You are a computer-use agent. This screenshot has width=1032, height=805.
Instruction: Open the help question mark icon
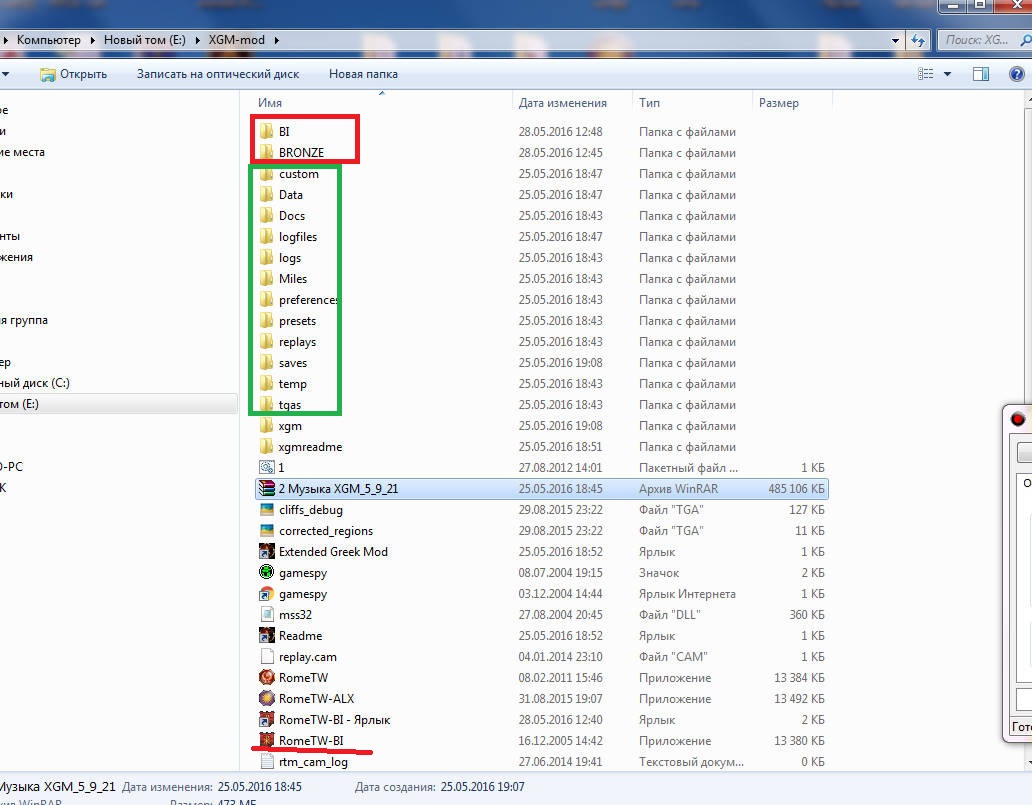click(1017, 74)
